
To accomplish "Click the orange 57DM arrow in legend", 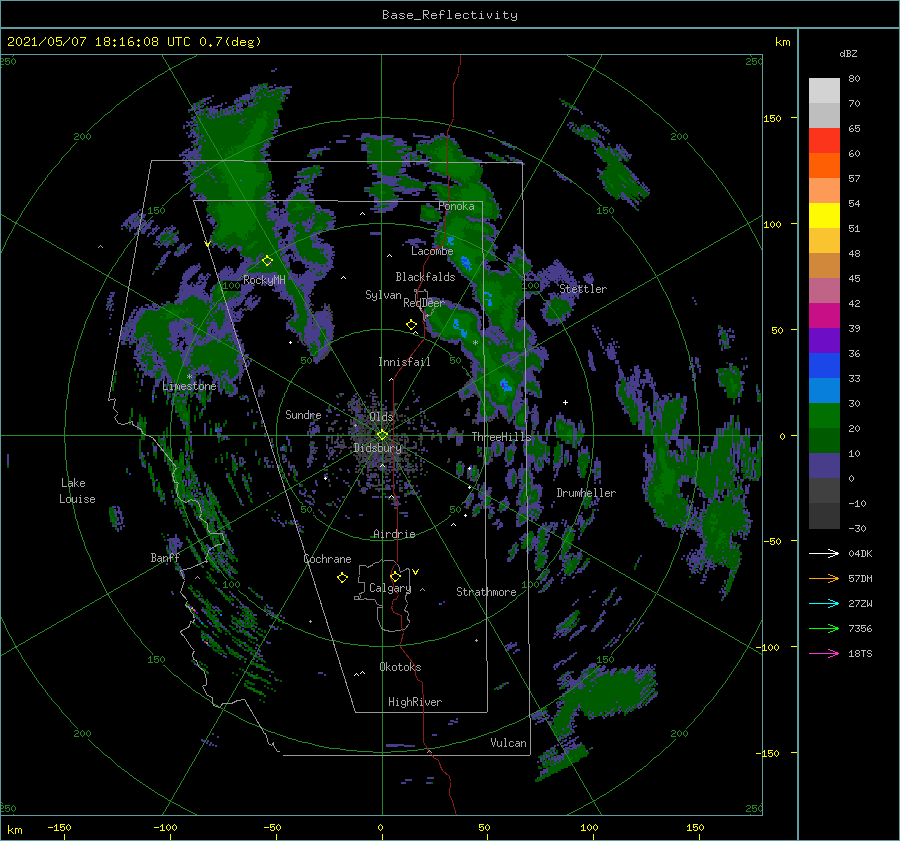I will [x=824, y=579].
